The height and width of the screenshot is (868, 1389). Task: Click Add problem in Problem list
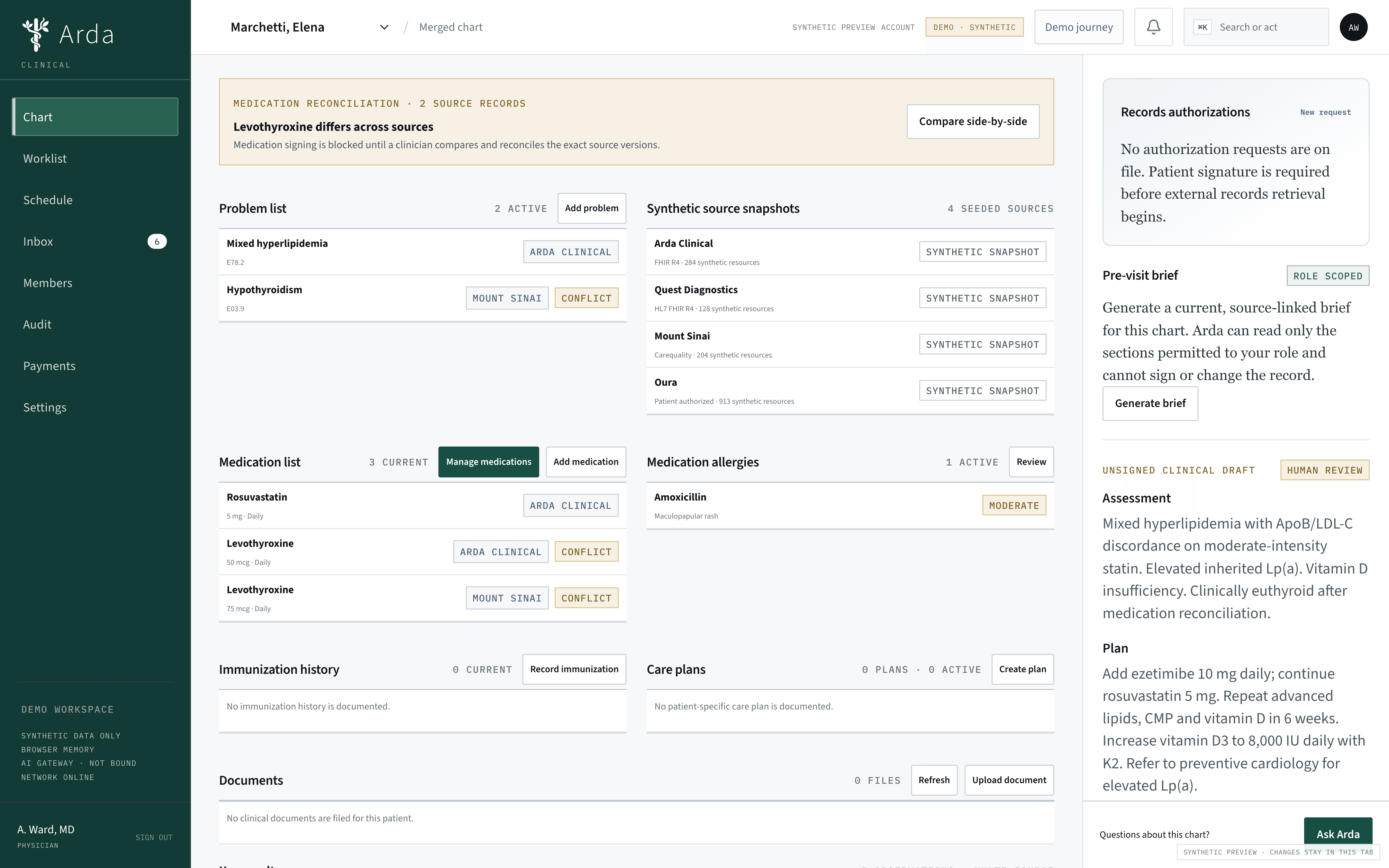(x=591, y=208)
